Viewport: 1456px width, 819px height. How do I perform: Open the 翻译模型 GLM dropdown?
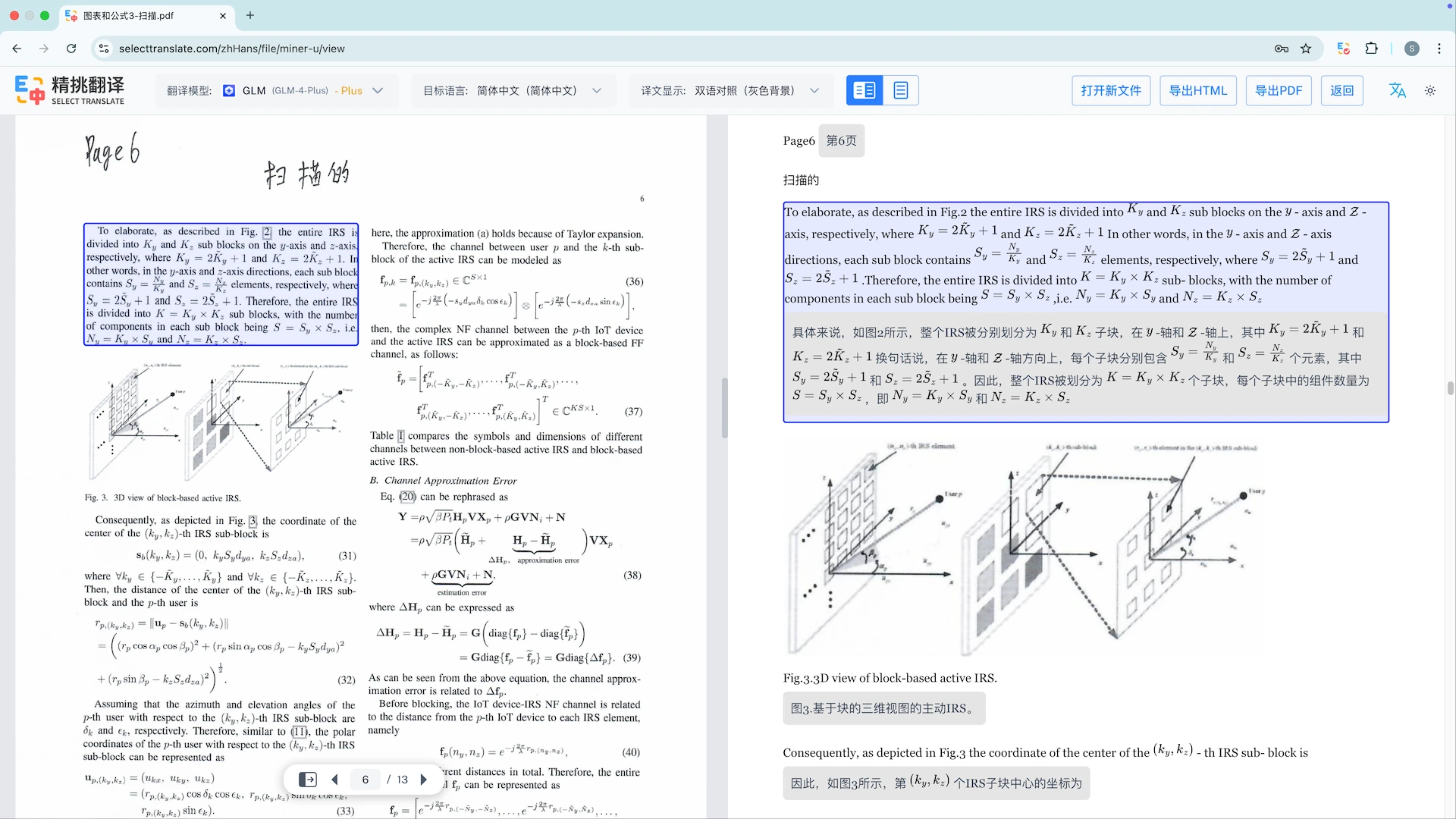275,90
